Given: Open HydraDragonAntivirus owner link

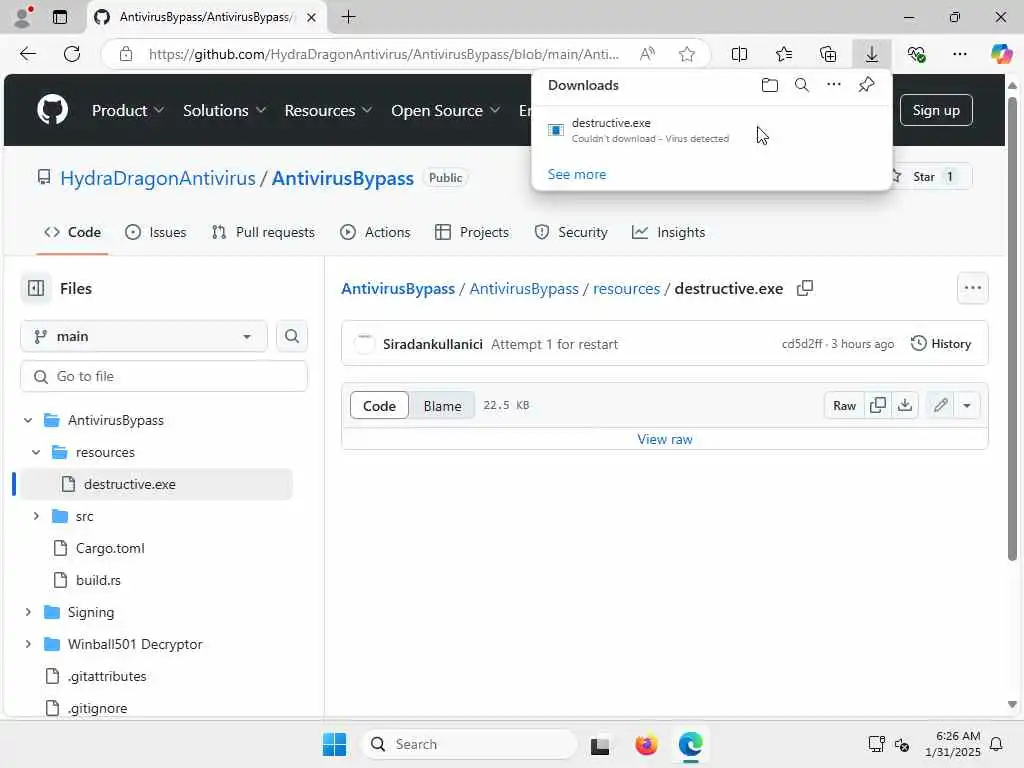Looking at the screenshot, I should point(158,178).
